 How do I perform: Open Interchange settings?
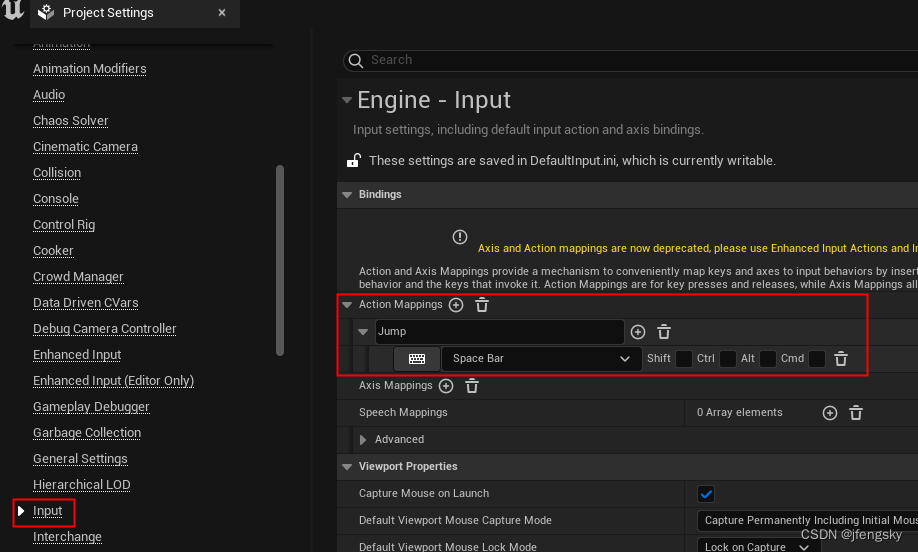(x=67, y=537)
